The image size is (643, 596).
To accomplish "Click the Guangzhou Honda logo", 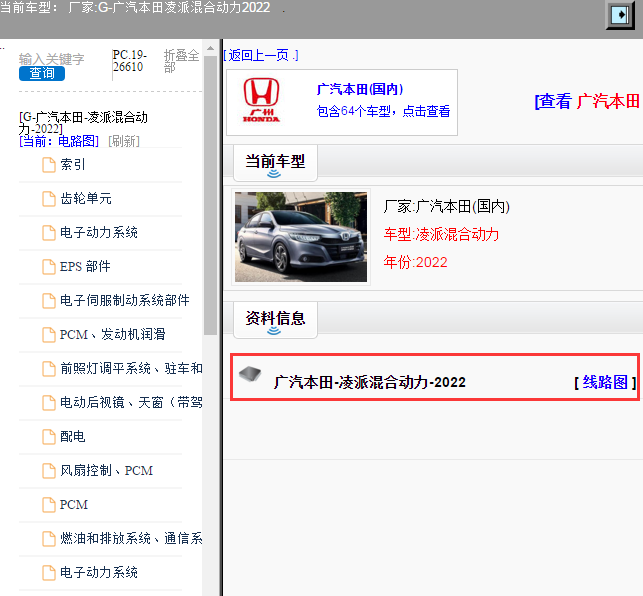I will click(261, 100).
